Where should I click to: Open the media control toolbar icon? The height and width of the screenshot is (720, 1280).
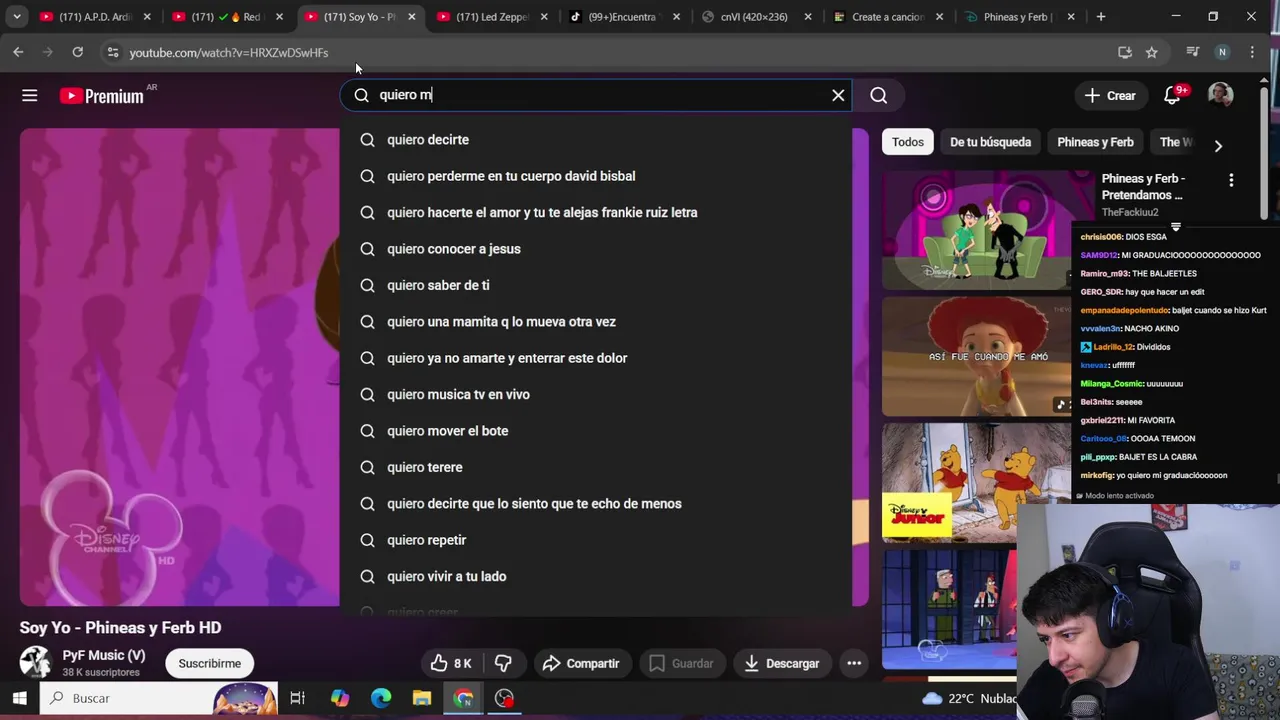[1192, 52]
